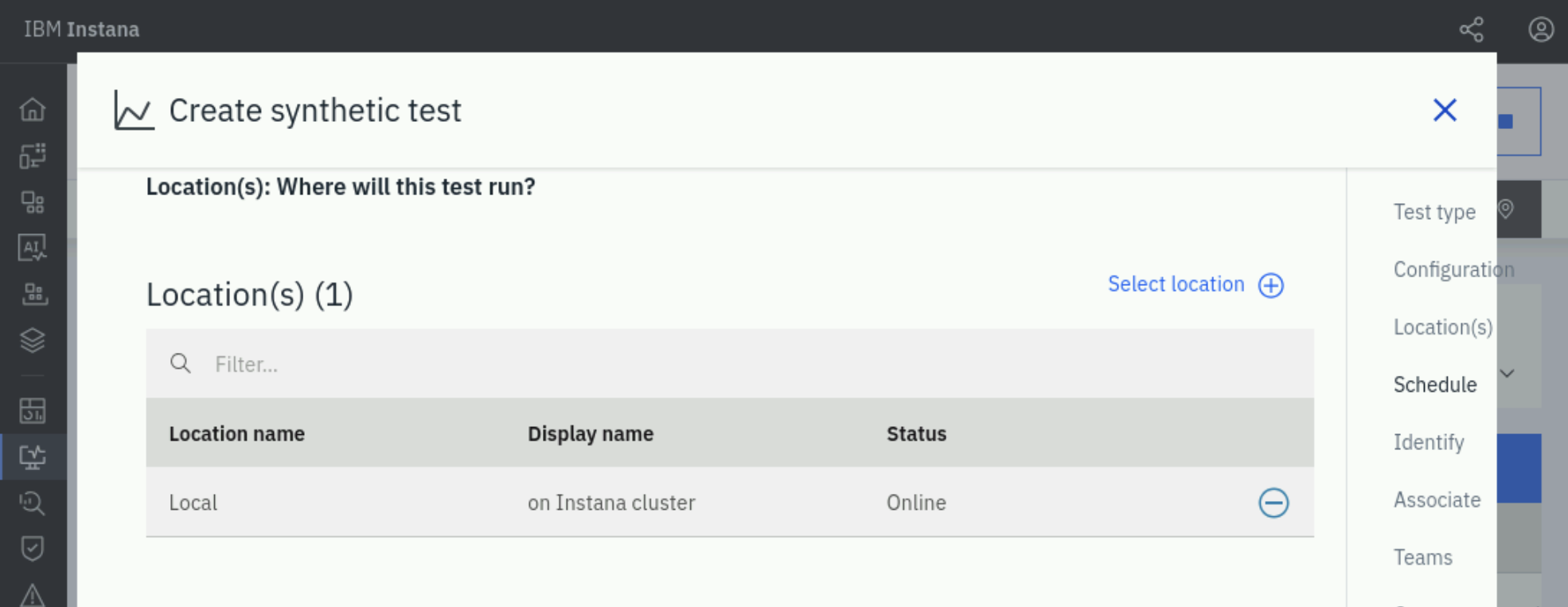The width and height of the screenshot is (1568, 607).
Task: Click the Status column header
Action: [x=916, y=433]
